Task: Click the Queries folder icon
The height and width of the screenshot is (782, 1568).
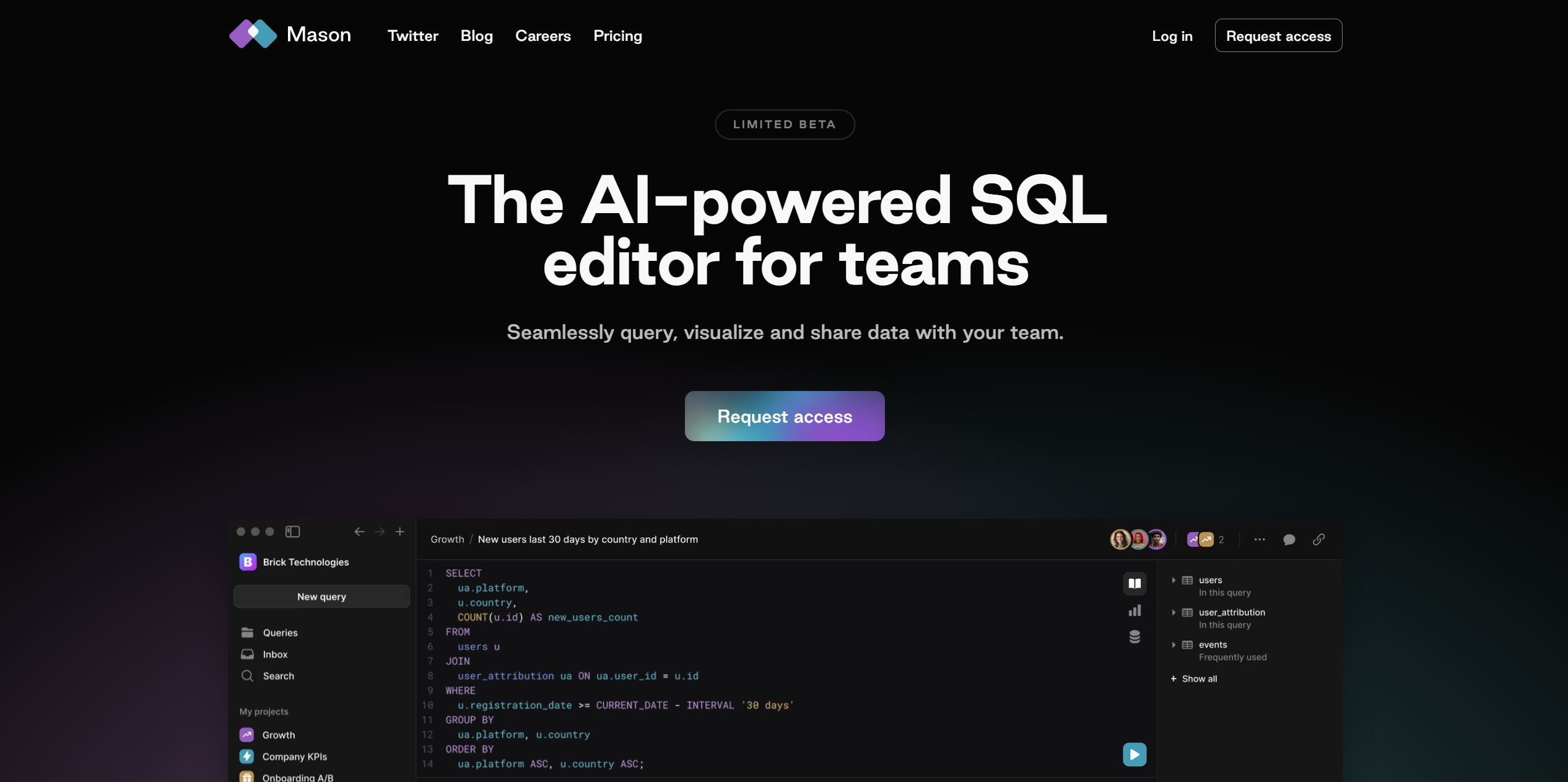Action: click(247, 633)
